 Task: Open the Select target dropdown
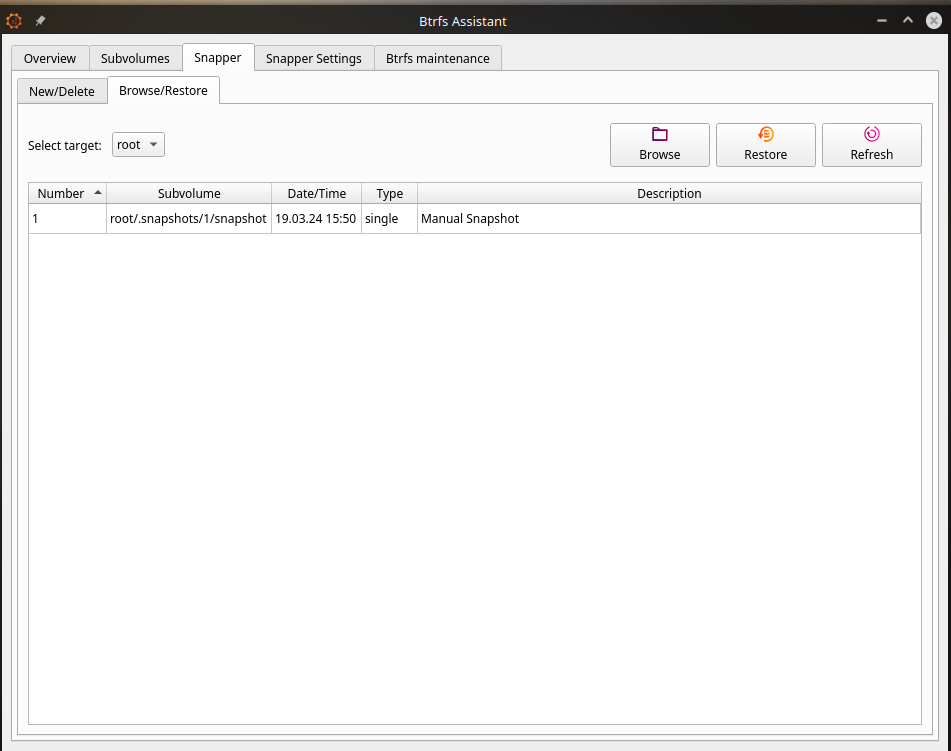coord(138,145)
